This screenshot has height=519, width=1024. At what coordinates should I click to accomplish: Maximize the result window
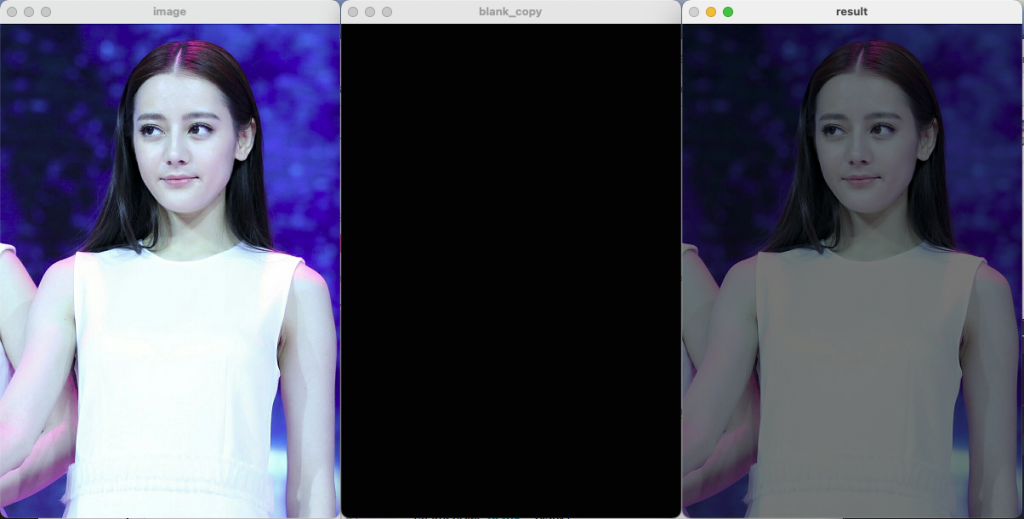pos(728,12)
